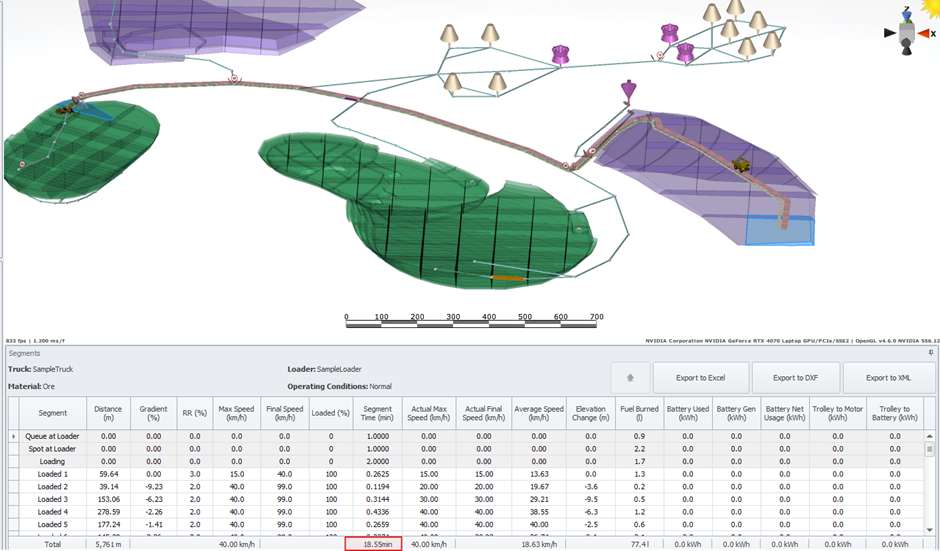
Task: Select the purple funnel-shaped hopper node
Action: pos(629,92)
